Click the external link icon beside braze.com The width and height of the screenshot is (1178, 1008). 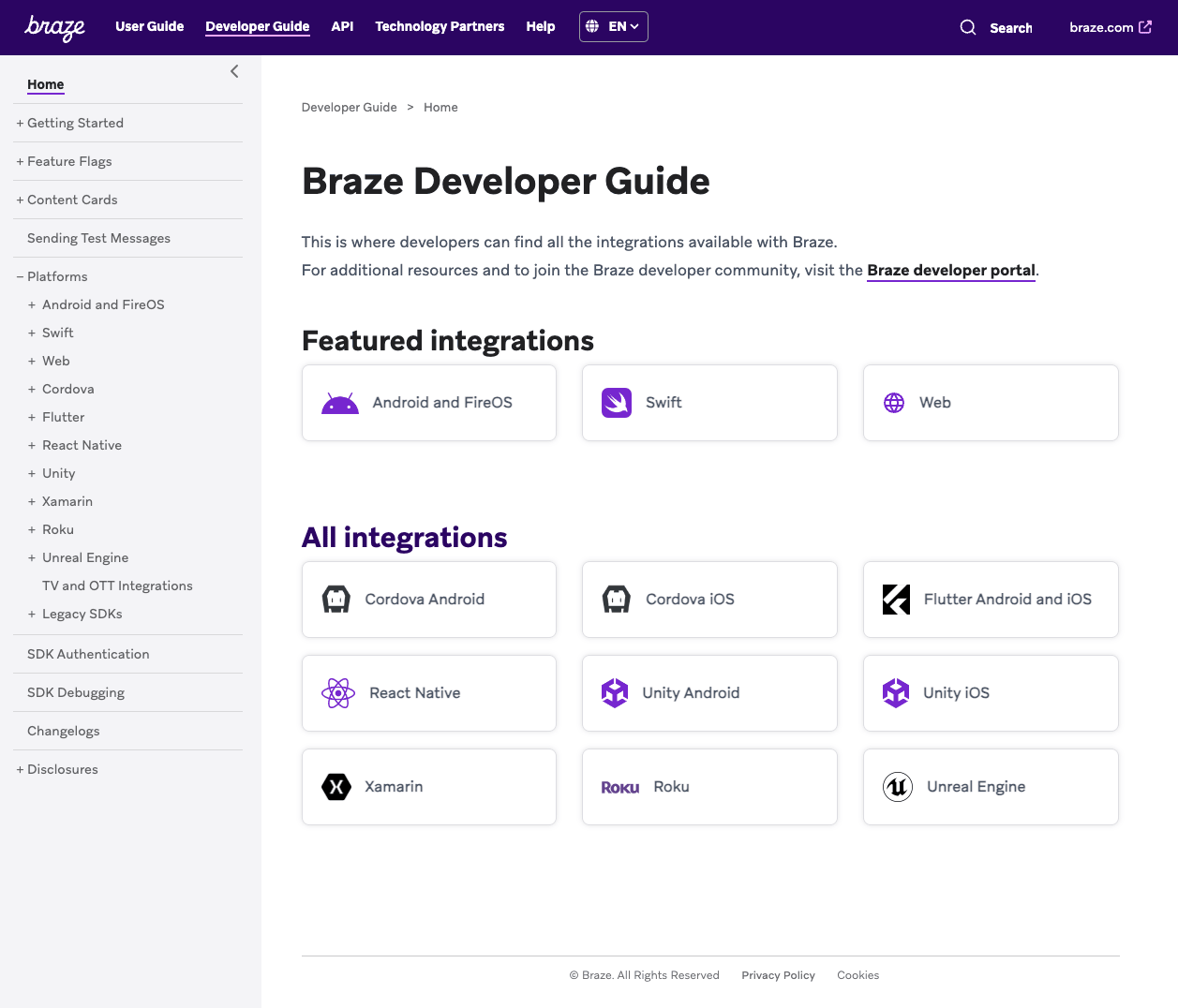(1145, 27)
